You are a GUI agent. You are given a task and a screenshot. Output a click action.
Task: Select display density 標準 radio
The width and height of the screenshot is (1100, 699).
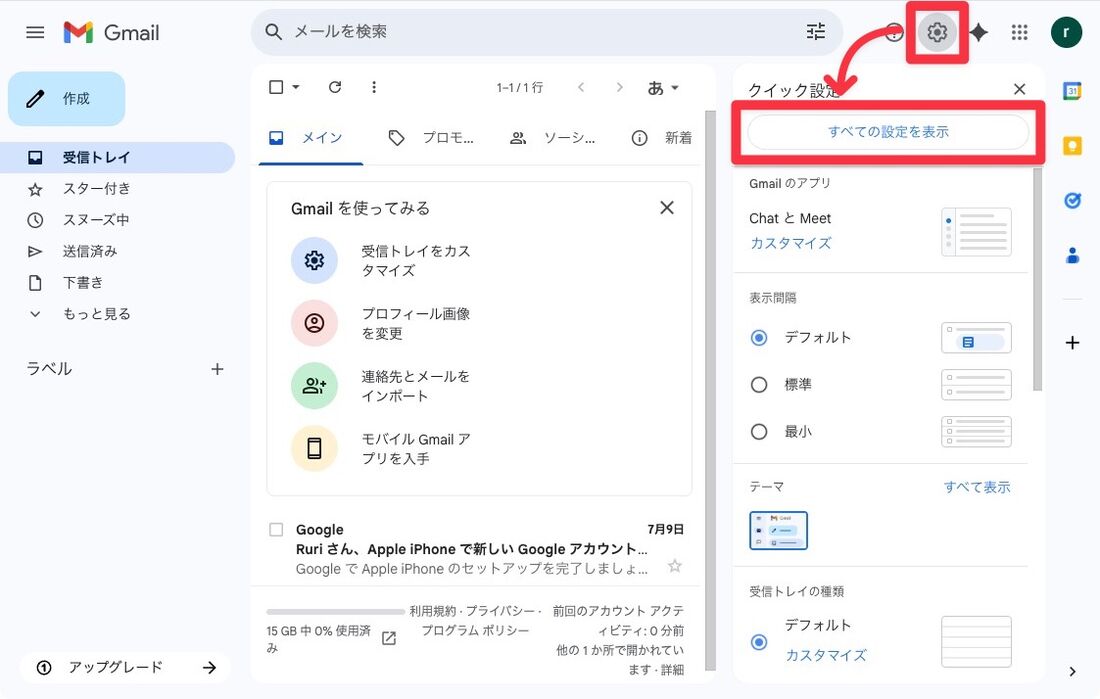[759, 385]
